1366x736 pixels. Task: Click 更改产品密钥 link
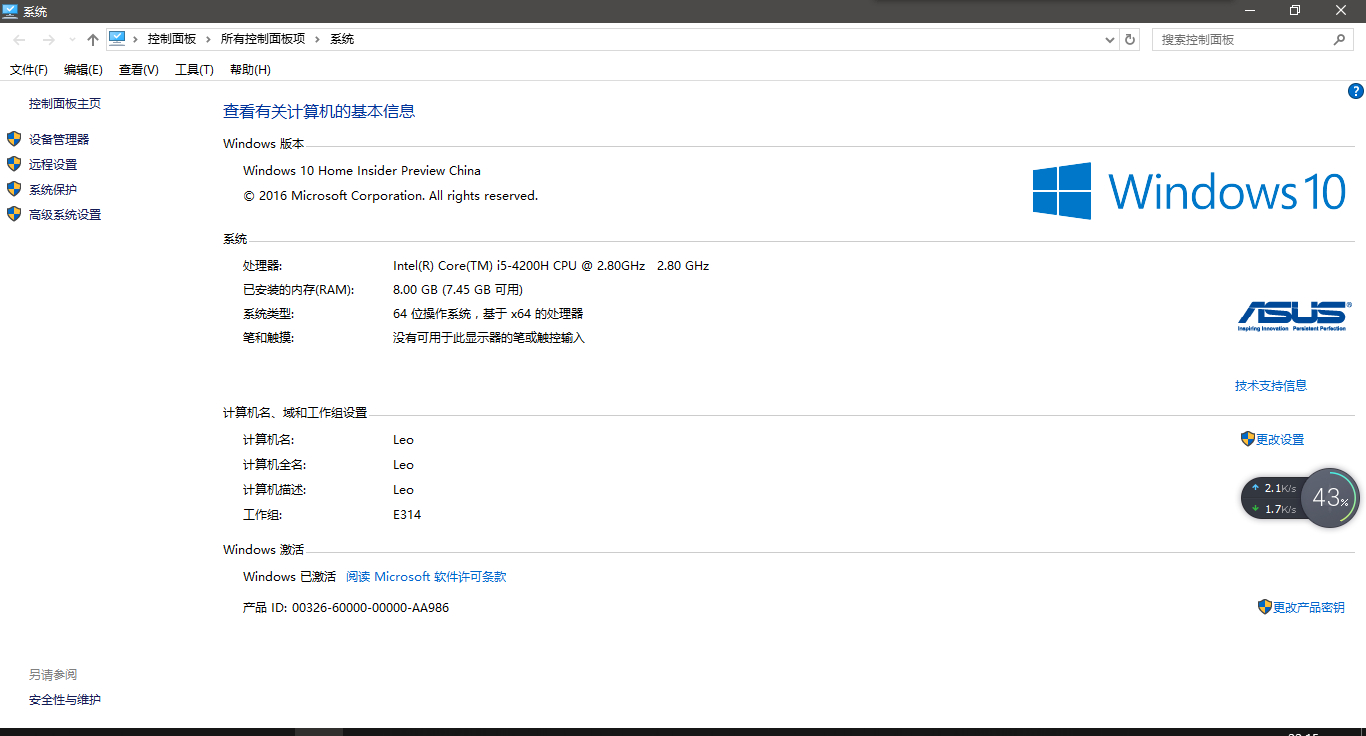[x=1309, y=608]
